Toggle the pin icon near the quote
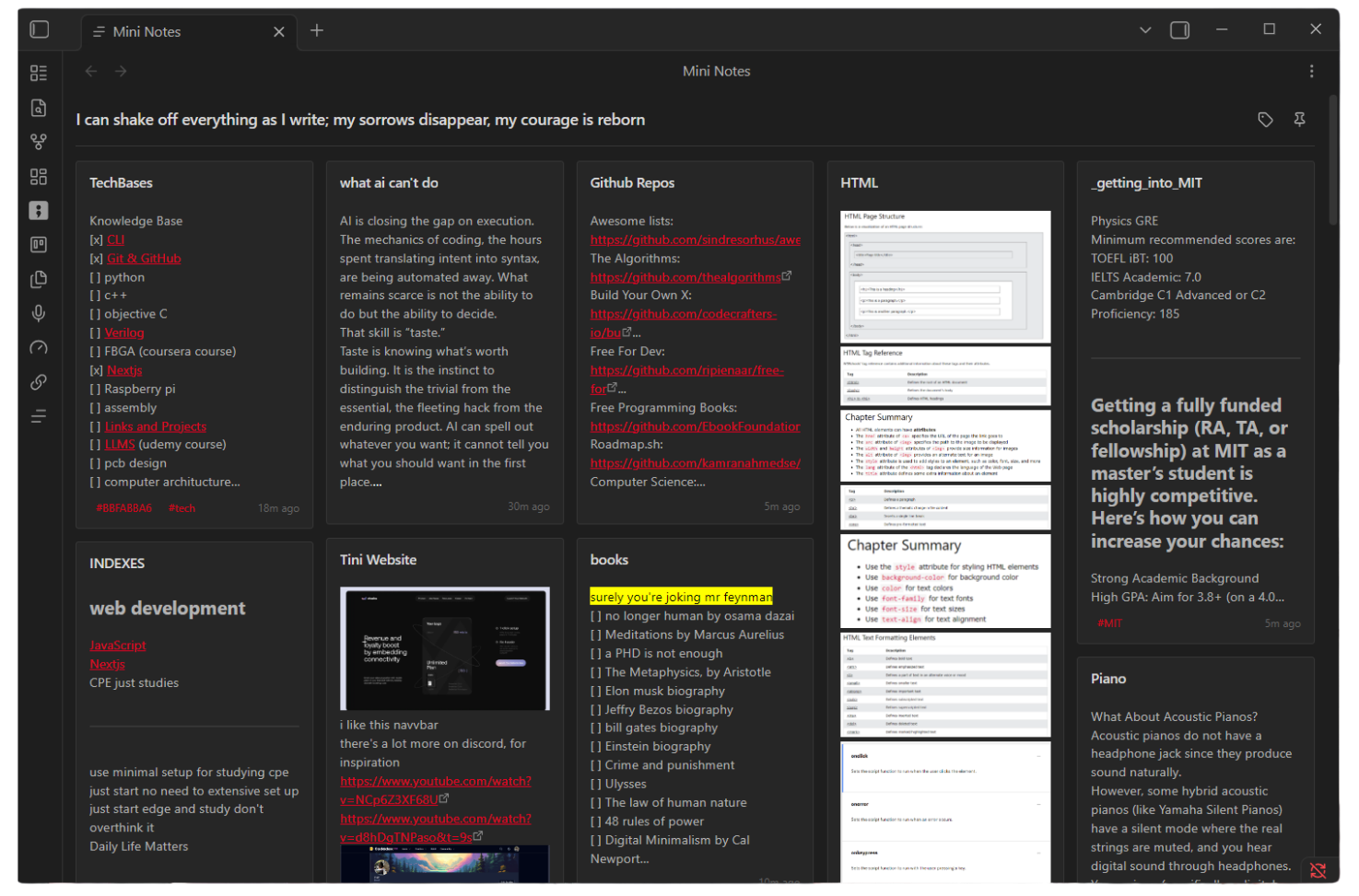Screen dimensions: 1359x896 click(x=1299, y=120)
